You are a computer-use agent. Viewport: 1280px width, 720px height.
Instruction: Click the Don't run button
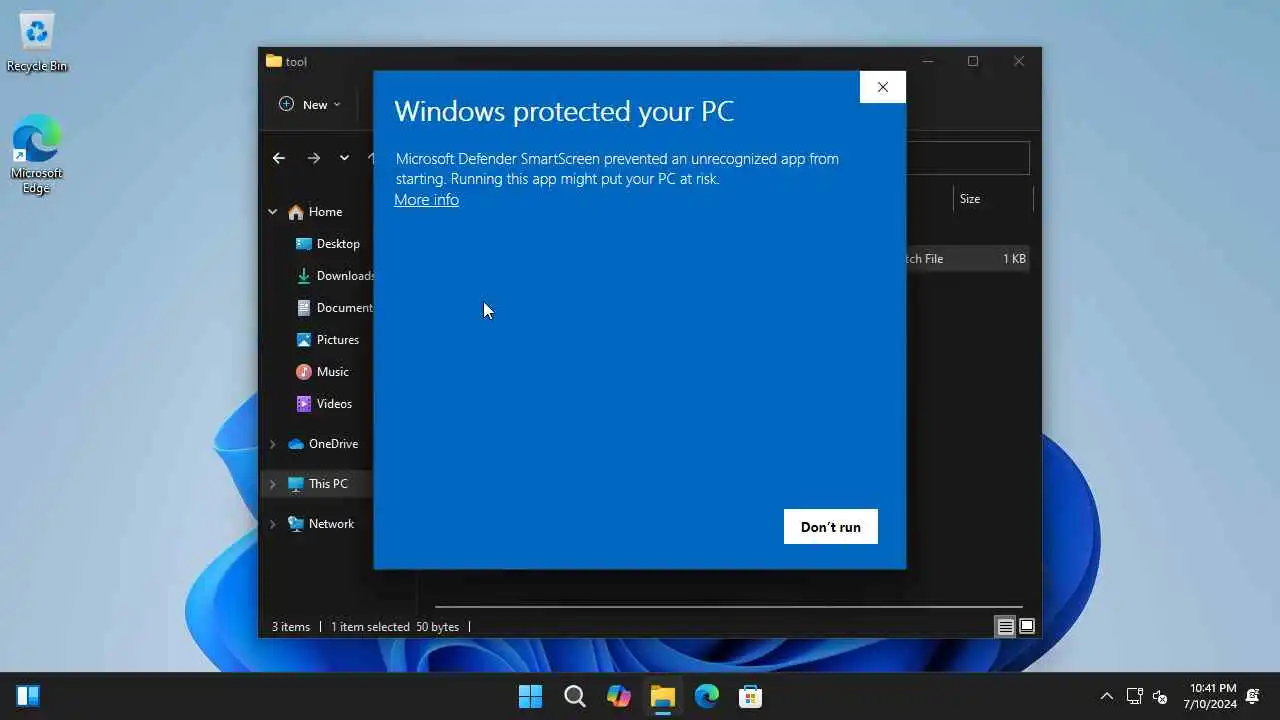click(x=830, y=527)
